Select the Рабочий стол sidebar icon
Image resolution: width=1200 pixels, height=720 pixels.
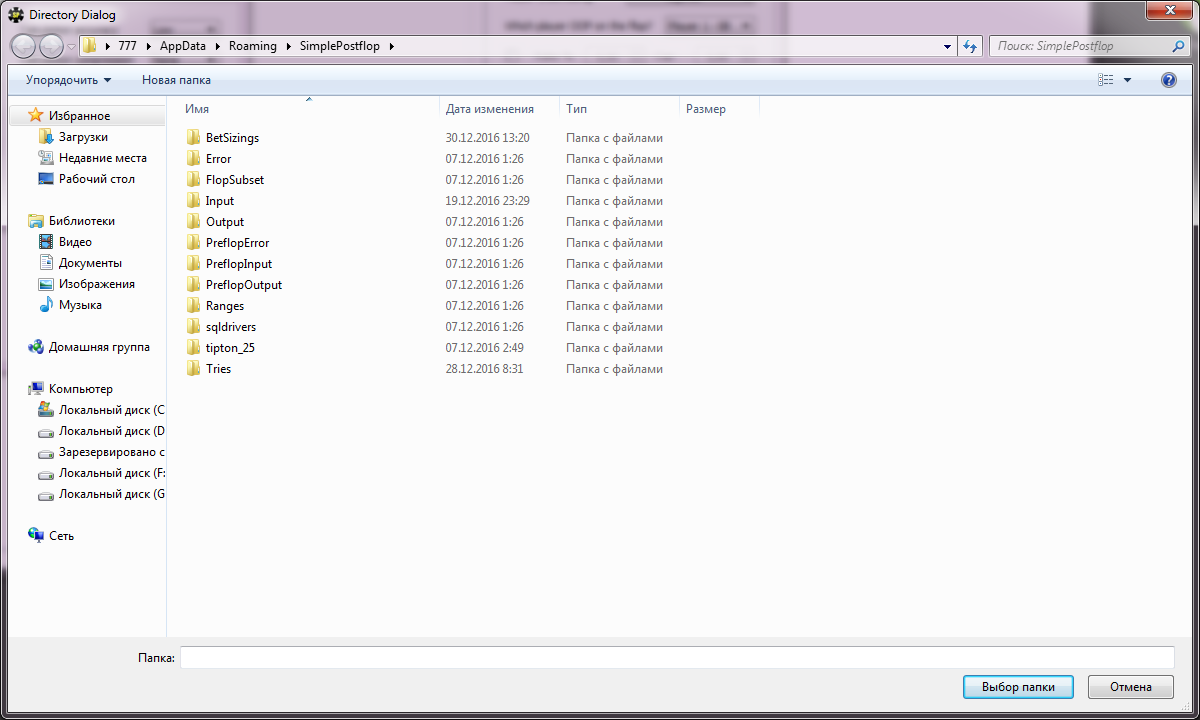(46, 179)
